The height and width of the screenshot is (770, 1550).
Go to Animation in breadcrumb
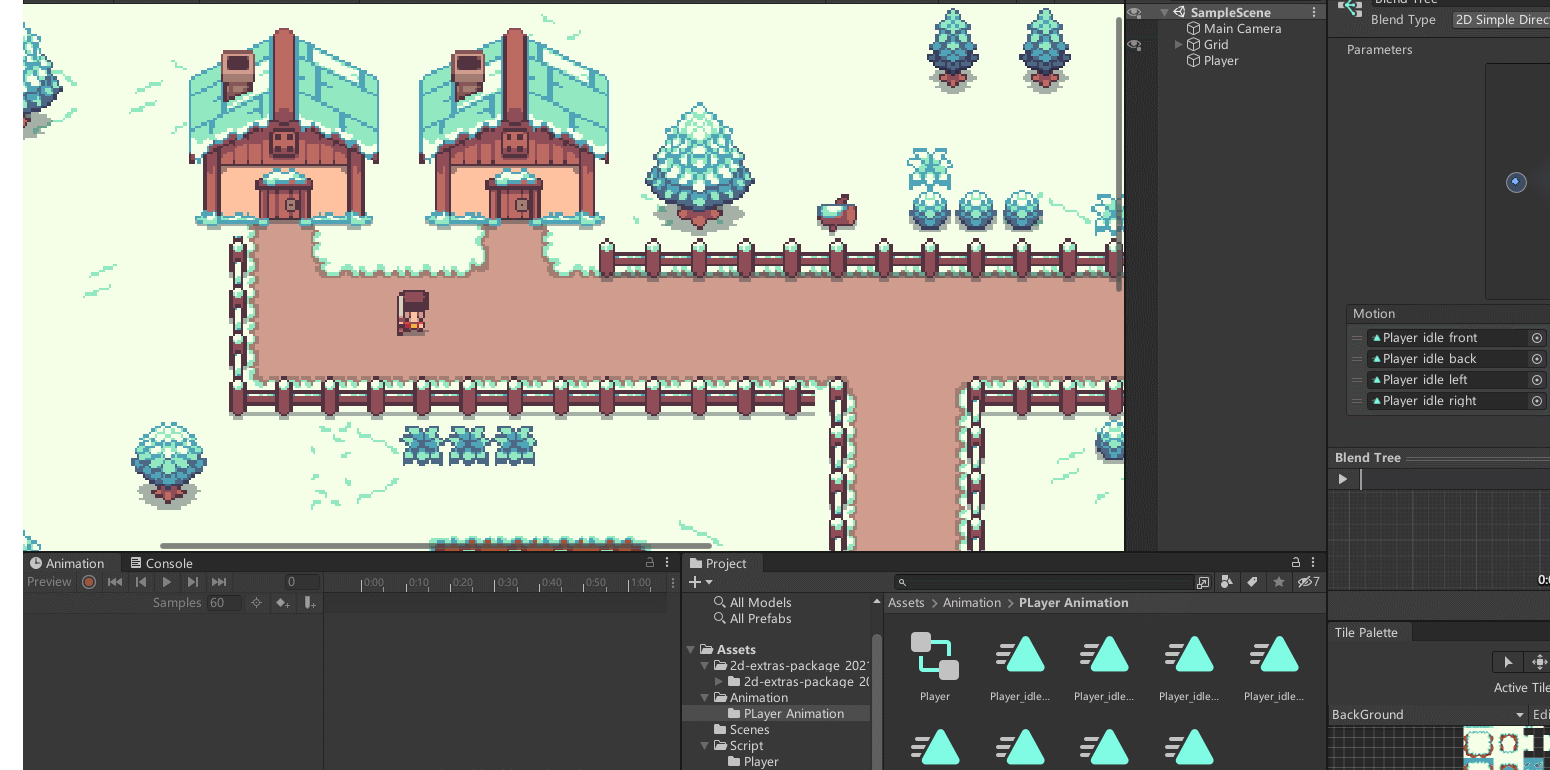[x=972, y=603]
